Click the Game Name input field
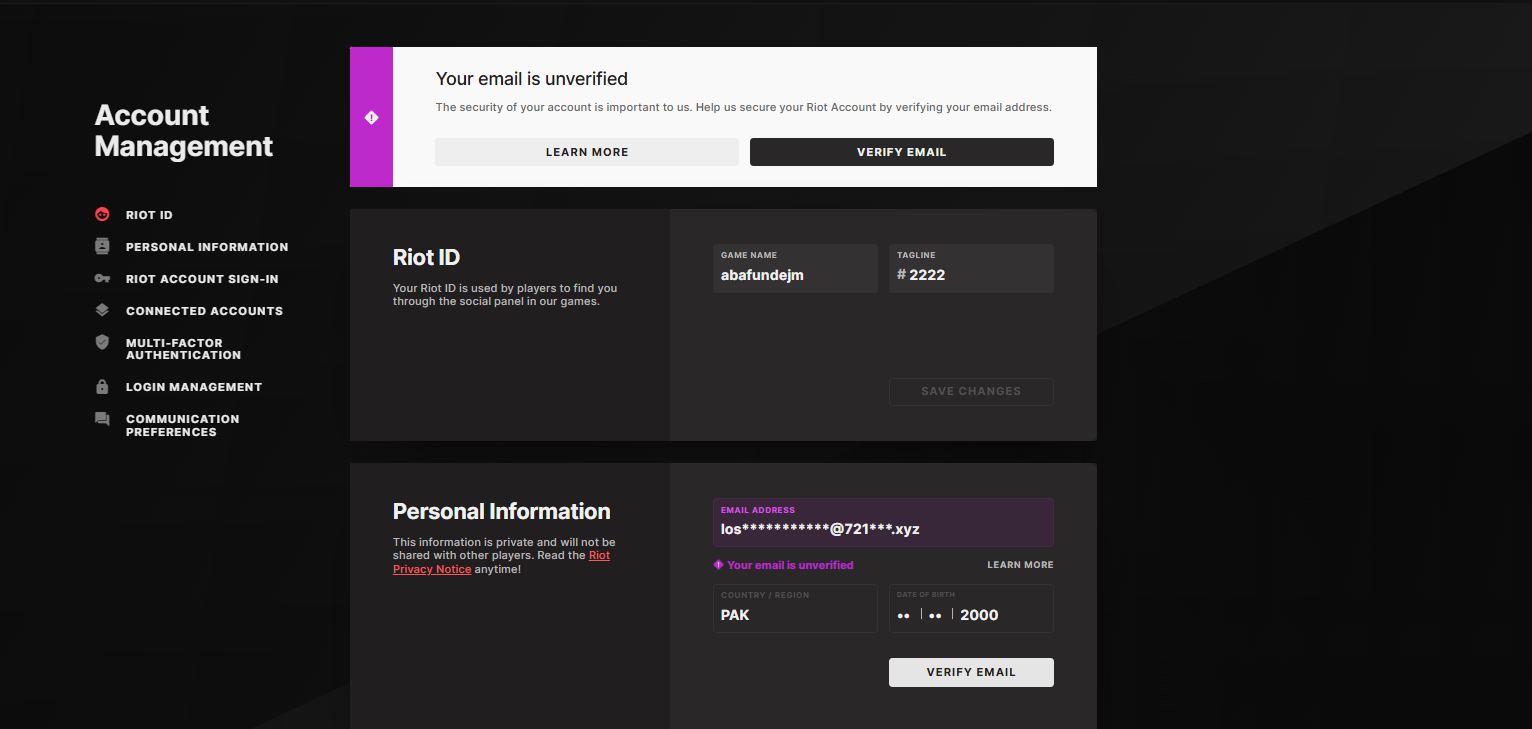Image resolution: width=1532 pixels, height=729 pixels. pos(795,268)
